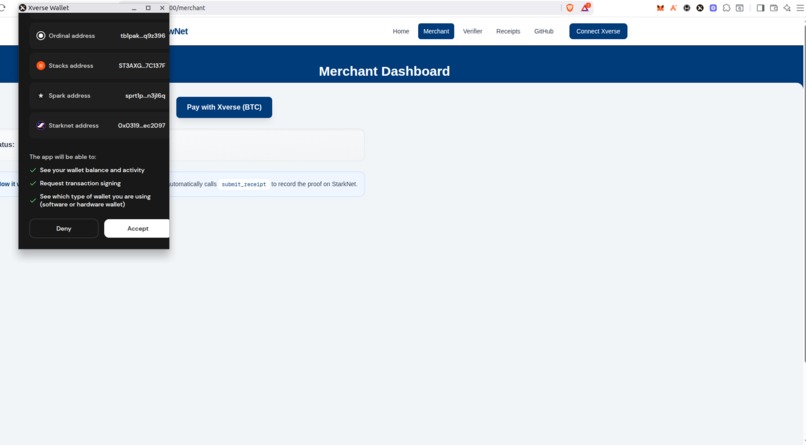The width and height of the screenshot is (806, 445).
Task: Click the Starknet address icon
Action: (41, 125)
